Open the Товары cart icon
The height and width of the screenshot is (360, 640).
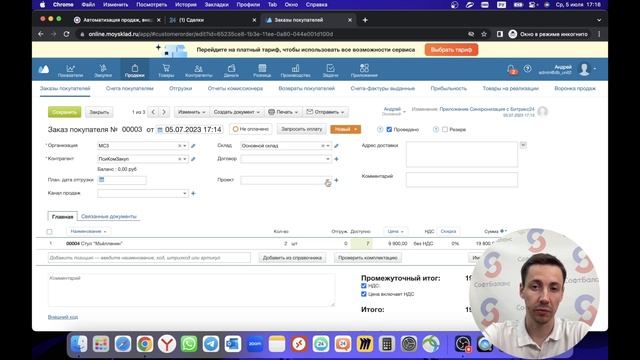tap(166, 68)
